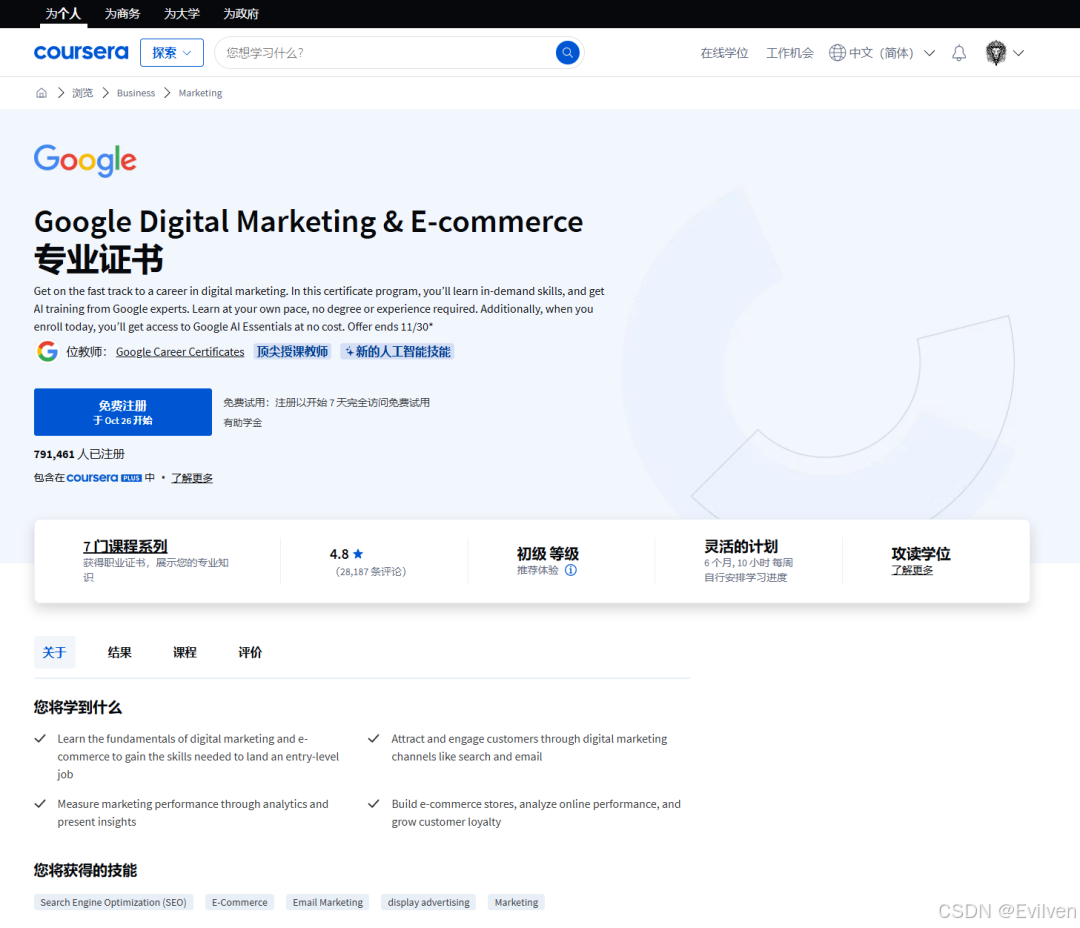Go to home via breadcrumb house icon
Image resolution: width=1080 pixels, height=928 pixels.
click(x=41, y=93)
